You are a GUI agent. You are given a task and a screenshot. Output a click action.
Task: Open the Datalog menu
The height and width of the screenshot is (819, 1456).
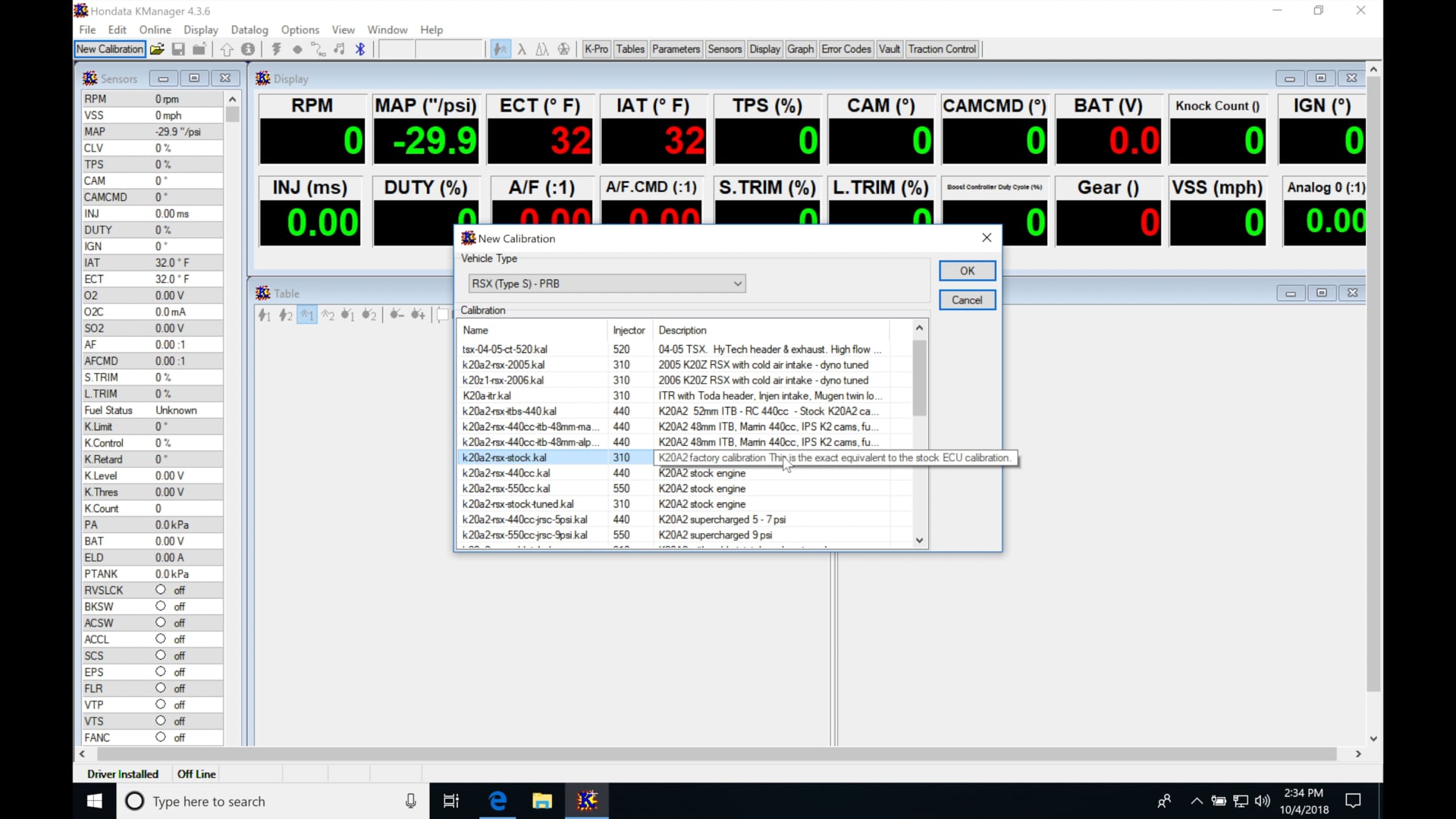coord(249,30)
